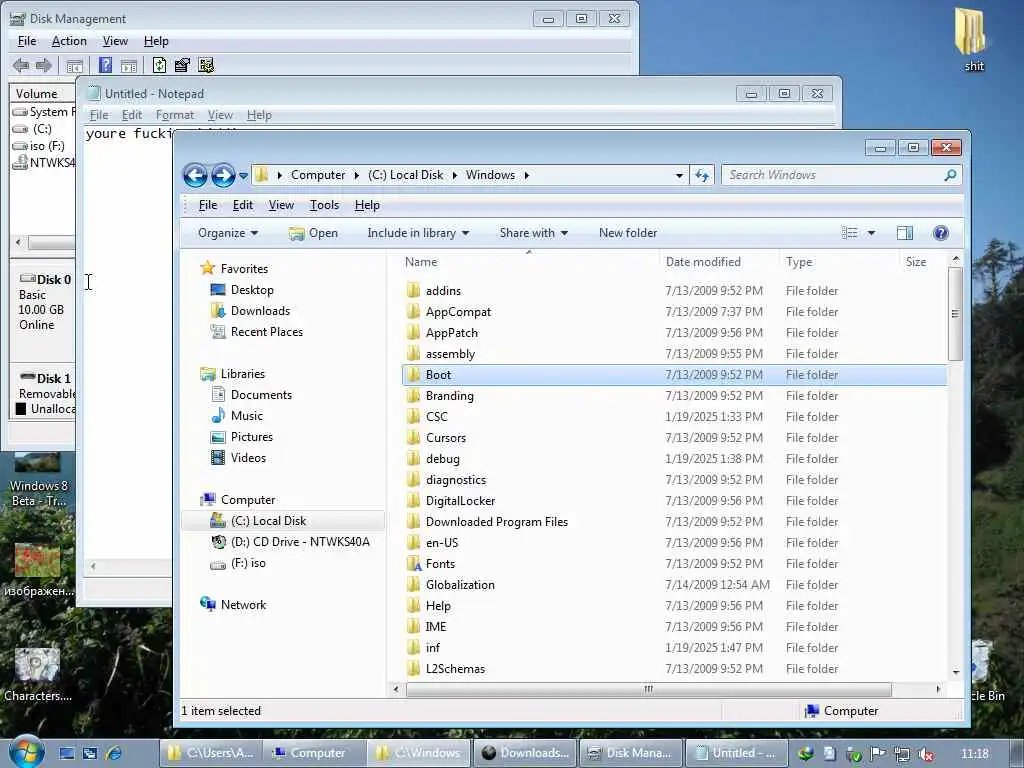The height and width of the screenshot is (768, 1024).
Task: Select the debug folder row
Action: [x=674, y=458]
